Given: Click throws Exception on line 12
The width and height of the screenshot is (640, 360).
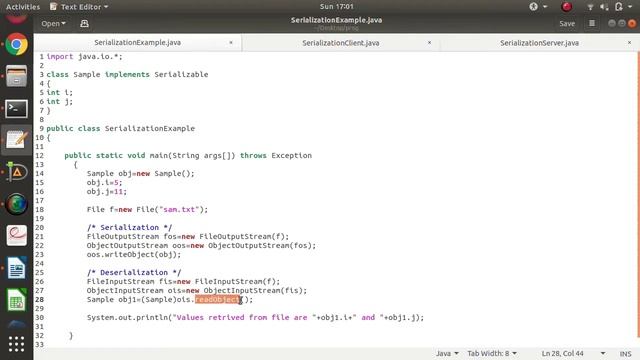Looking at the screenshot, I should (276, 156).
